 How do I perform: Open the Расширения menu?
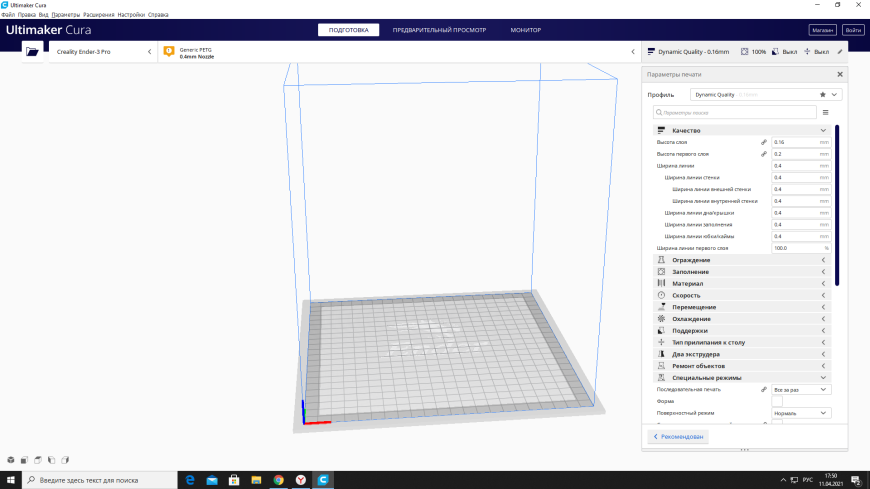coord(98,14)
